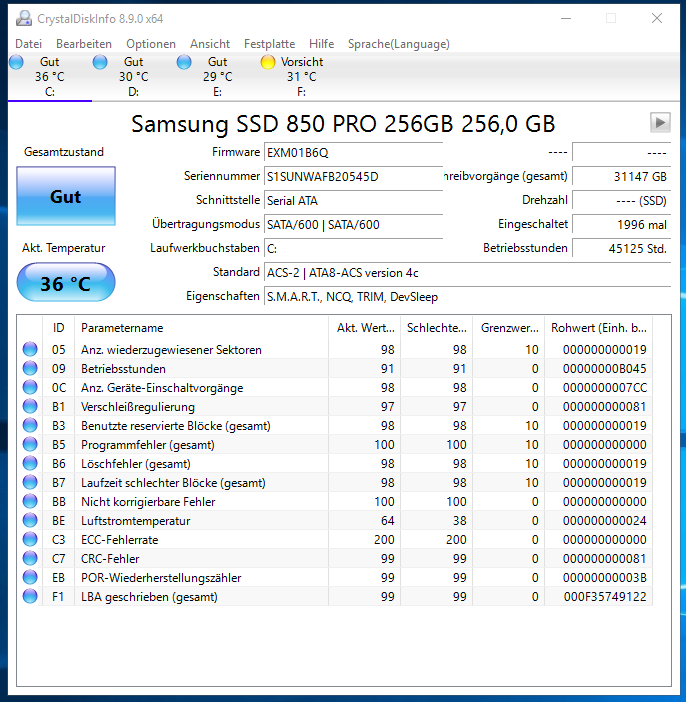
Task: Select drive E: blue status orb
Action: coord(184,62)
